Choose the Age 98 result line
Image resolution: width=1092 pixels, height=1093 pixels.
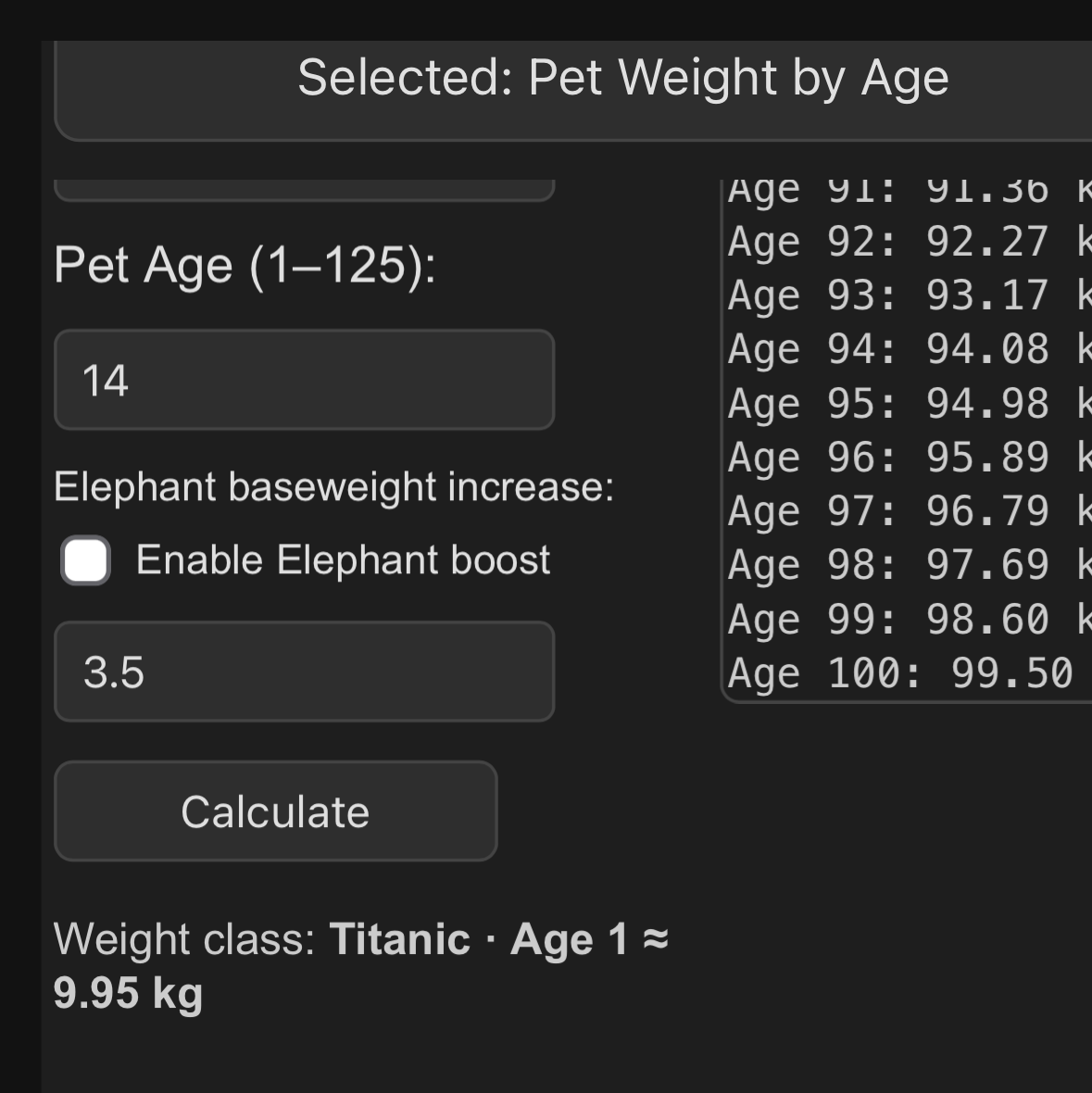[908, 564]
